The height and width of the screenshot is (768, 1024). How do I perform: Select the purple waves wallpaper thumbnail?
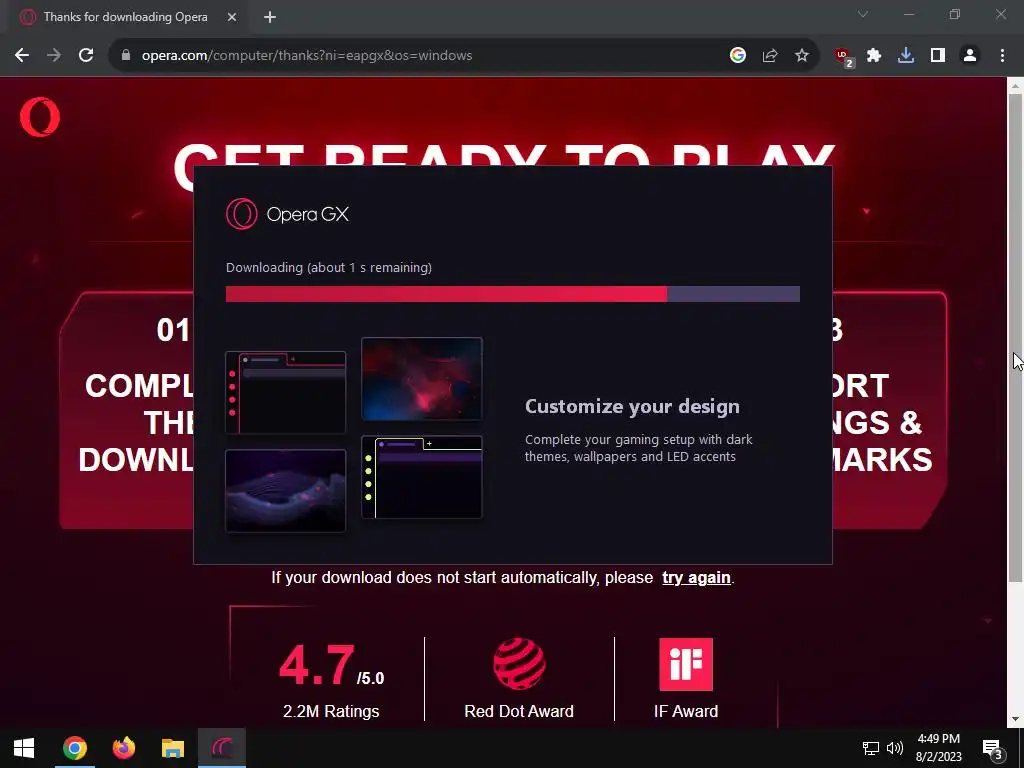(285, 490)
